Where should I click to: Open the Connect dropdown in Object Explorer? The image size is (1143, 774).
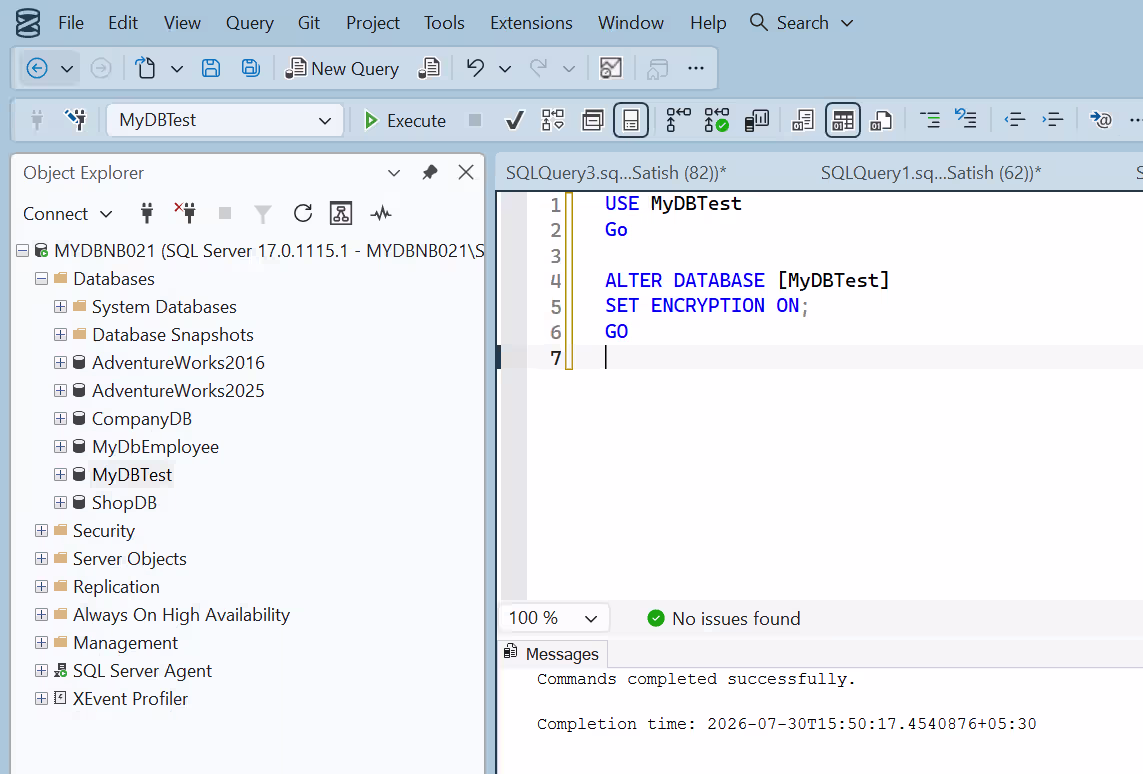(67, 214)
